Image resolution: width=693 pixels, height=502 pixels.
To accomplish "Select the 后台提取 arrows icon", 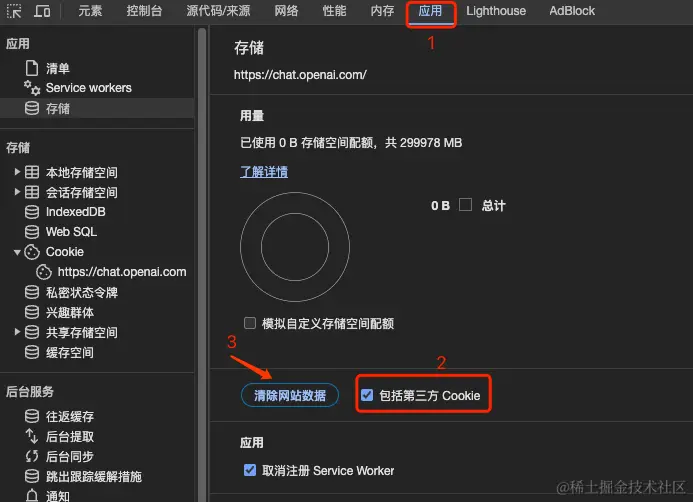I will [32, 436].
